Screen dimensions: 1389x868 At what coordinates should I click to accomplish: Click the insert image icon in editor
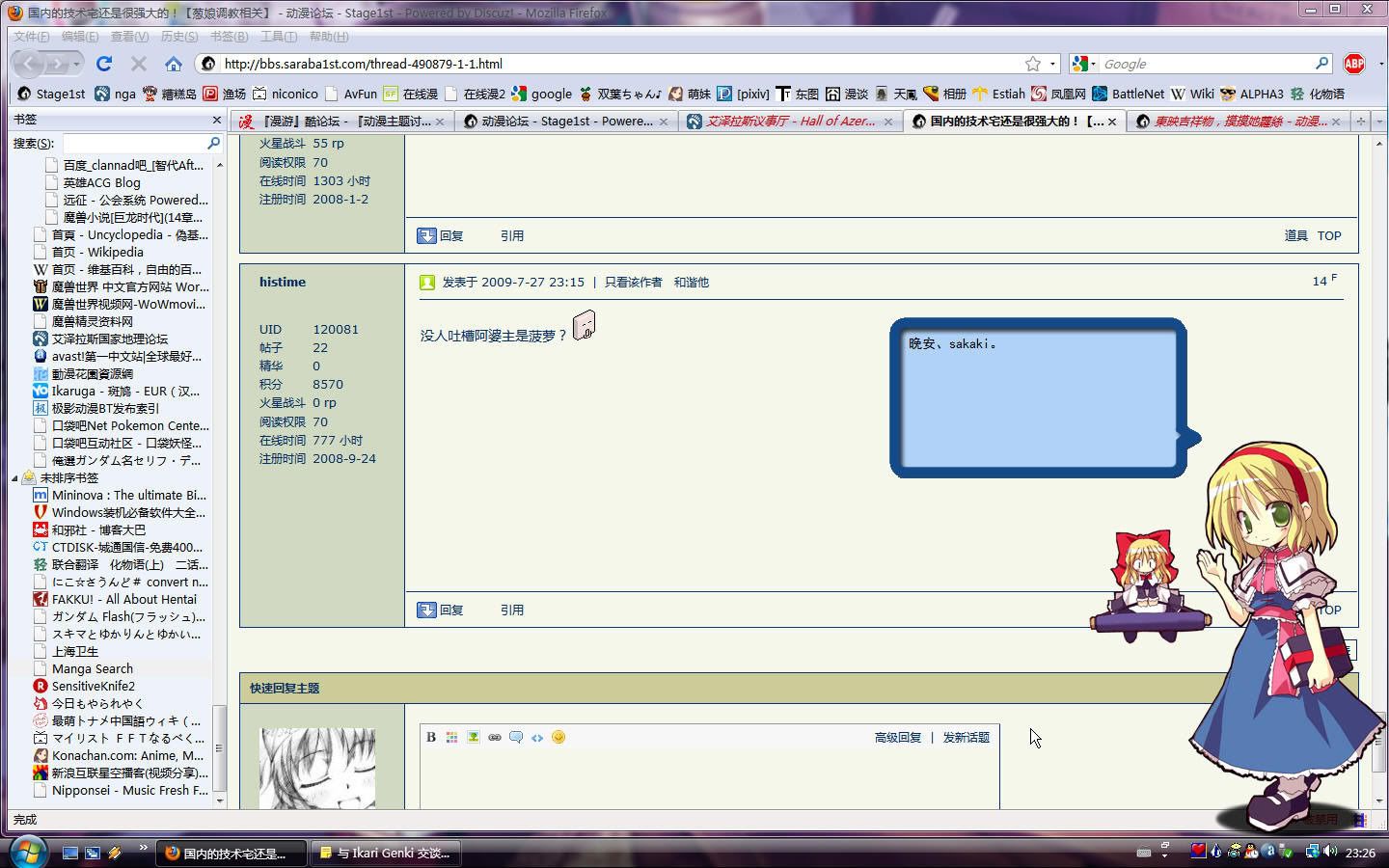tap(473, 737)
